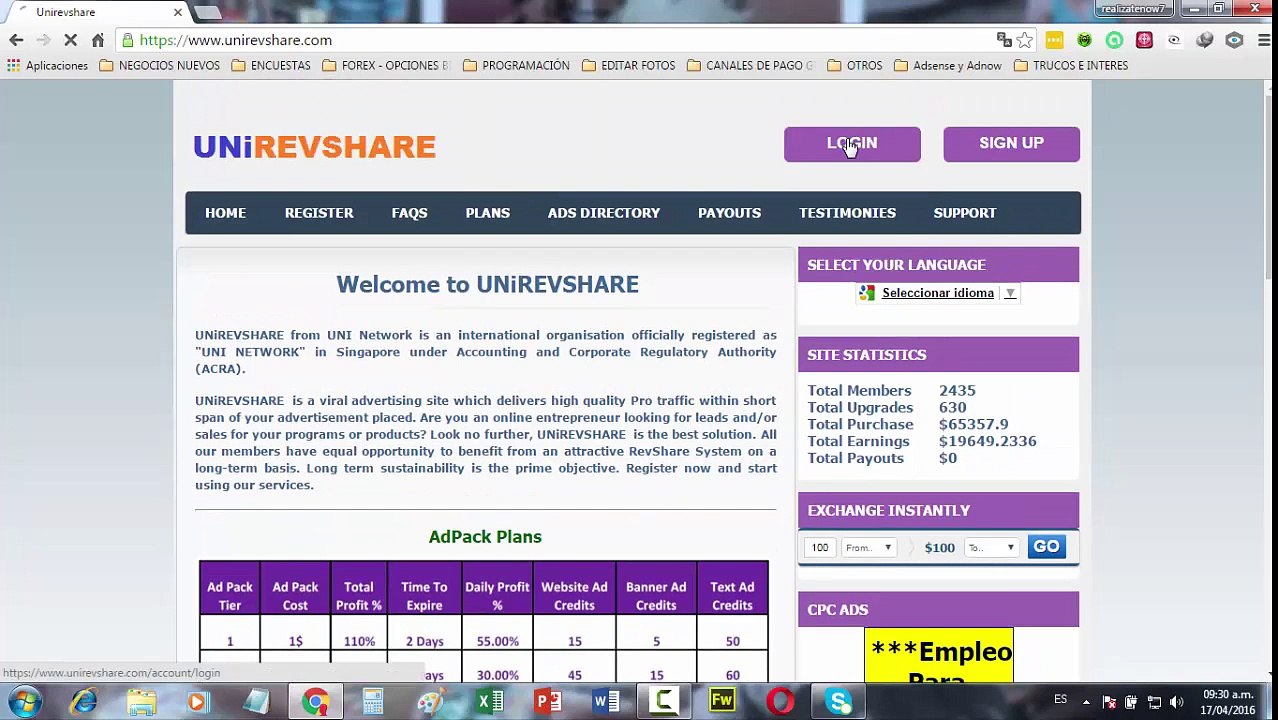The image size is (1278, 720).
Task: Open the red target extension icon
Action: point(1144,40)
